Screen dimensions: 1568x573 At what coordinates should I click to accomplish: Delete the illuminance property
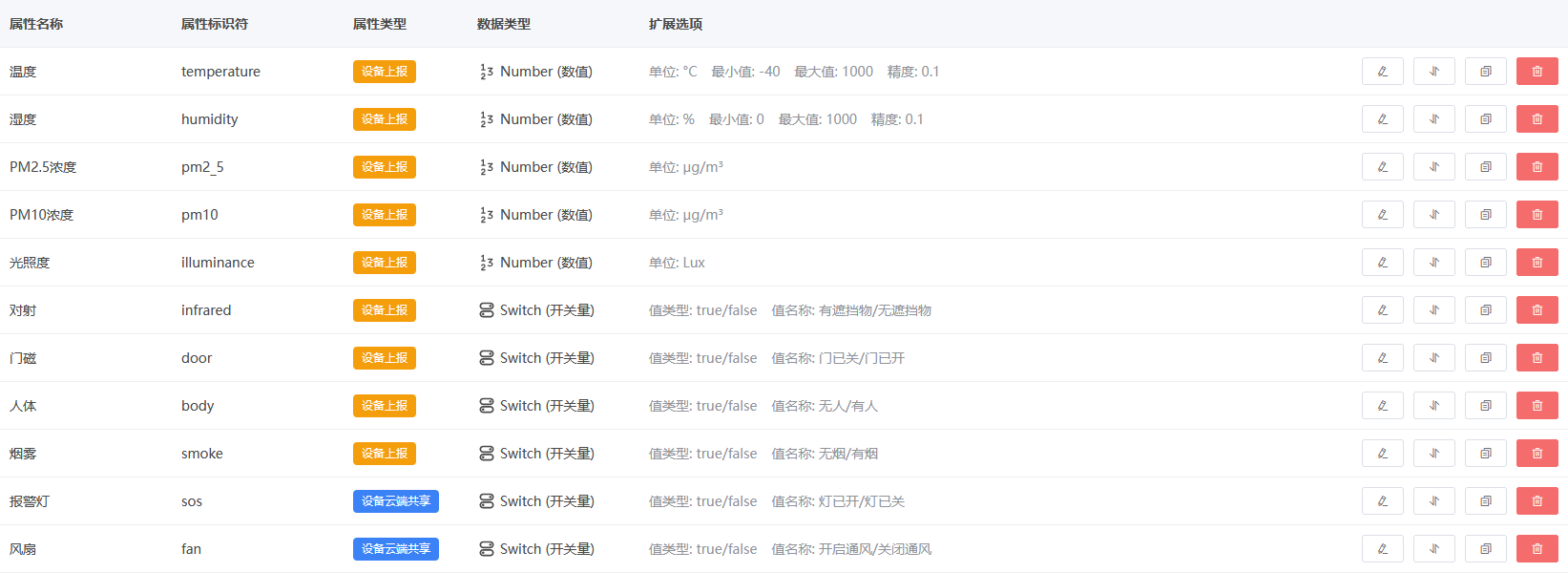coord(1537,263)
